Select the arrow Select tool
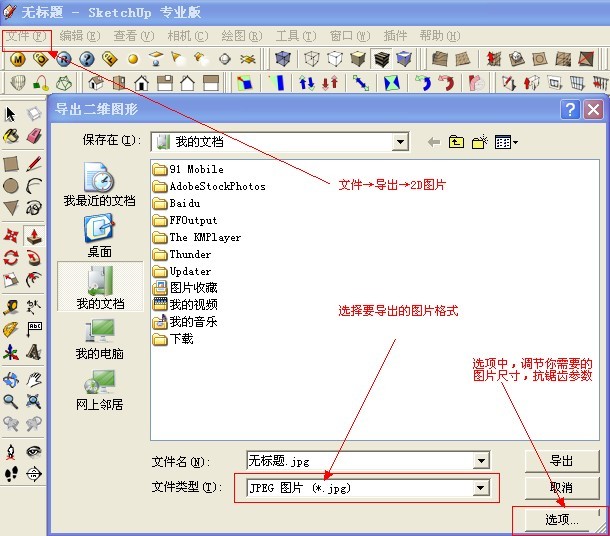 [11, 114]
